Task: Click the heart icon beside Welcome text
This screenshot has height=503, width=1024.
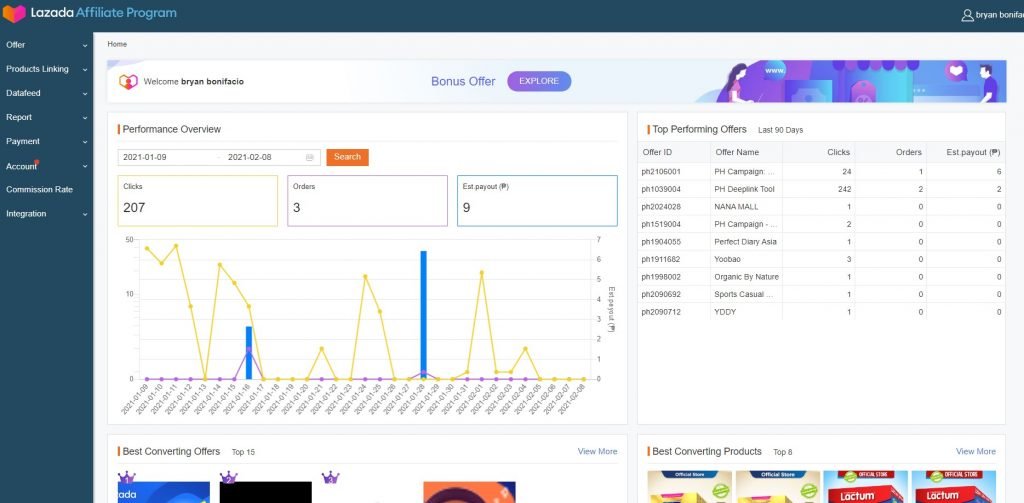Action: pos(129,82)
